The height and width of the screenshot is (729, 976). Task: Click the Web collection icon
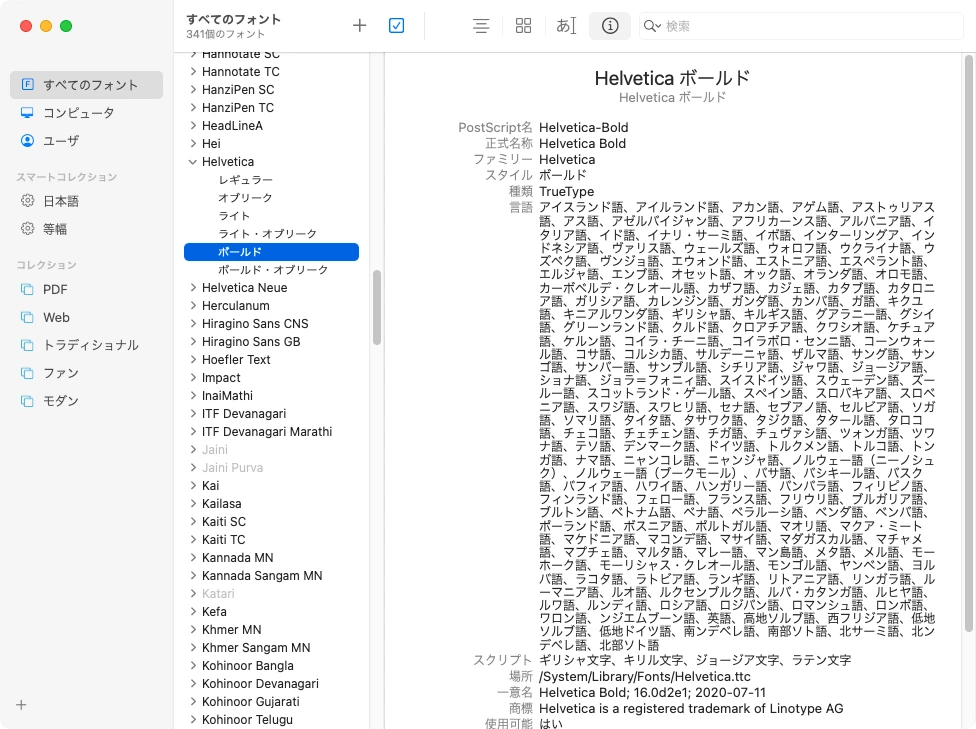[x=27, y=317]
